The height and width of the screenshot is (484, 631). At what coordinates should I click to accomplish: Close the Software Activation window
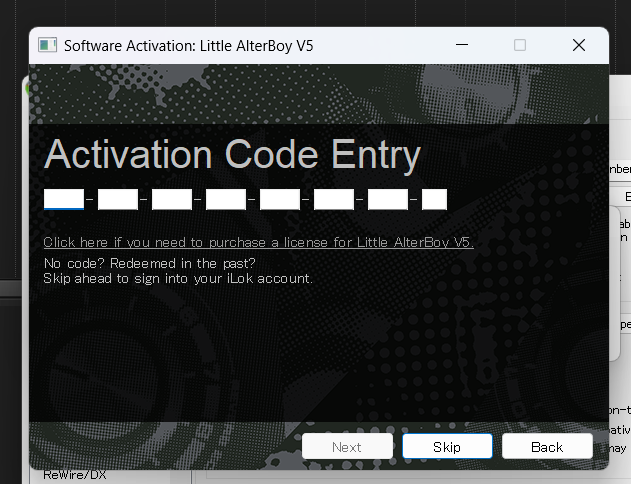[x=579, y=45]
